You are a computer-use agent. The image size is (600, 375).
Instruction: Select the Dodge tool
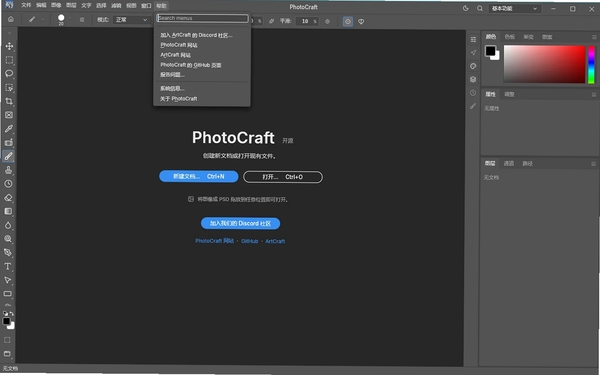coord(9,239)
